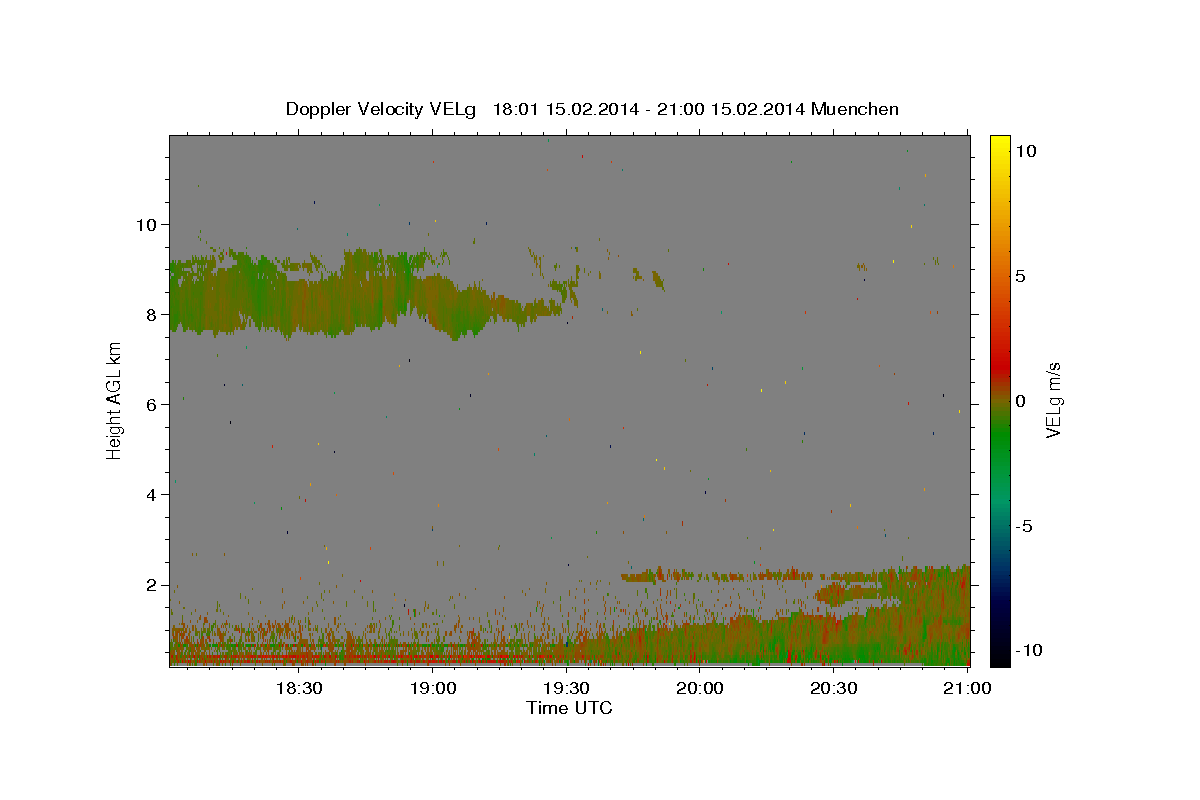Click the height axis label 10

(145, 224)
